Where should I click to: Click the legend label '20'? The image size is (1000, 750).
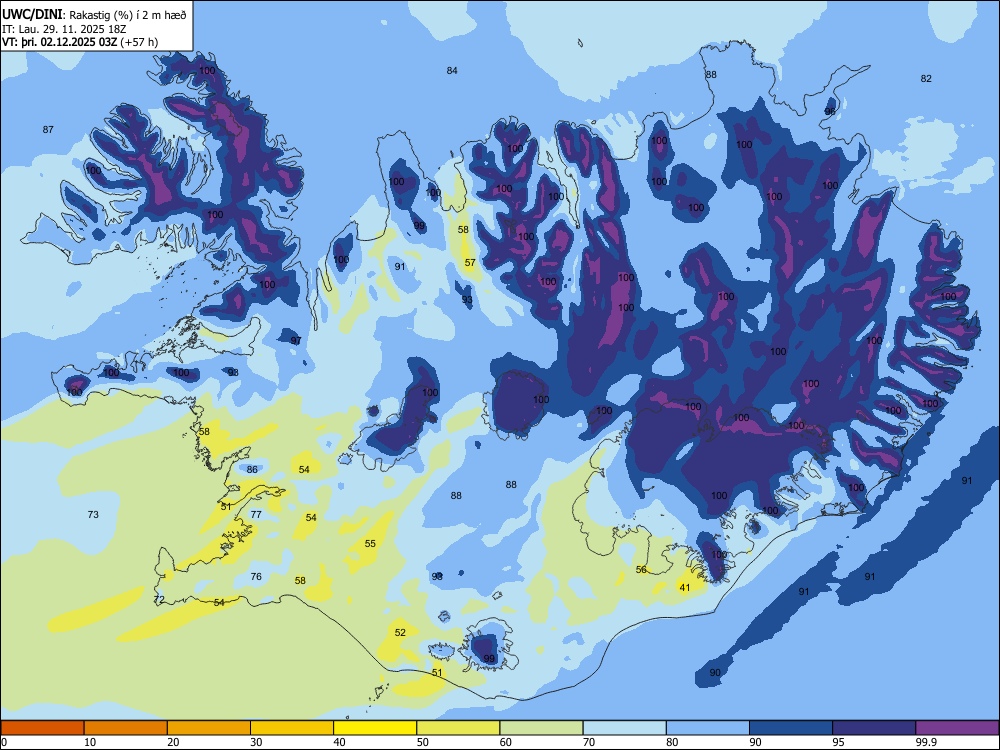pyautogui.click(x=173, y=742)
